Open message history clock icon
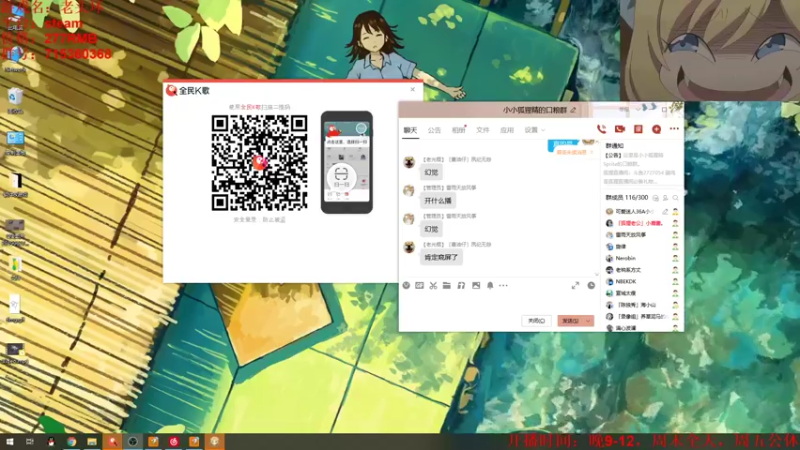Image resolution: width=800 pixels, height=450 pixels. pyautogui.click(x=591, y=286)
